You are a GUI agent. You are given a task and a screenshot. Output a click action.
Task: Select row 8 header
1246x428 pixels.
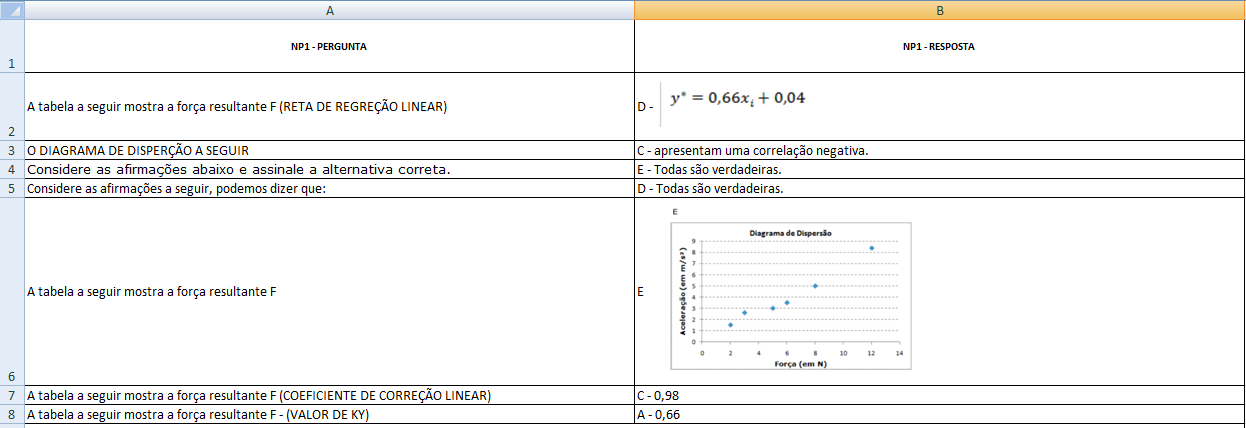click(x=11, y=415)
